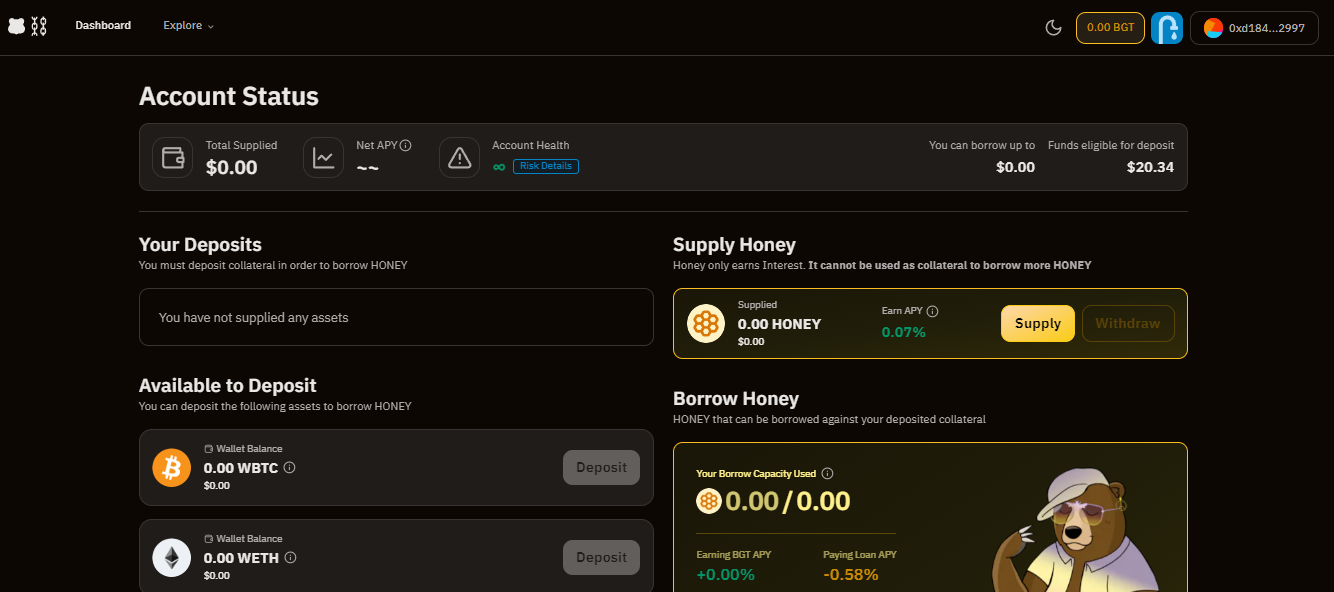The width and height of the screenshot is (1334, 592).
Task: Click Deposit button for WETH
Action: coord(601,557)
